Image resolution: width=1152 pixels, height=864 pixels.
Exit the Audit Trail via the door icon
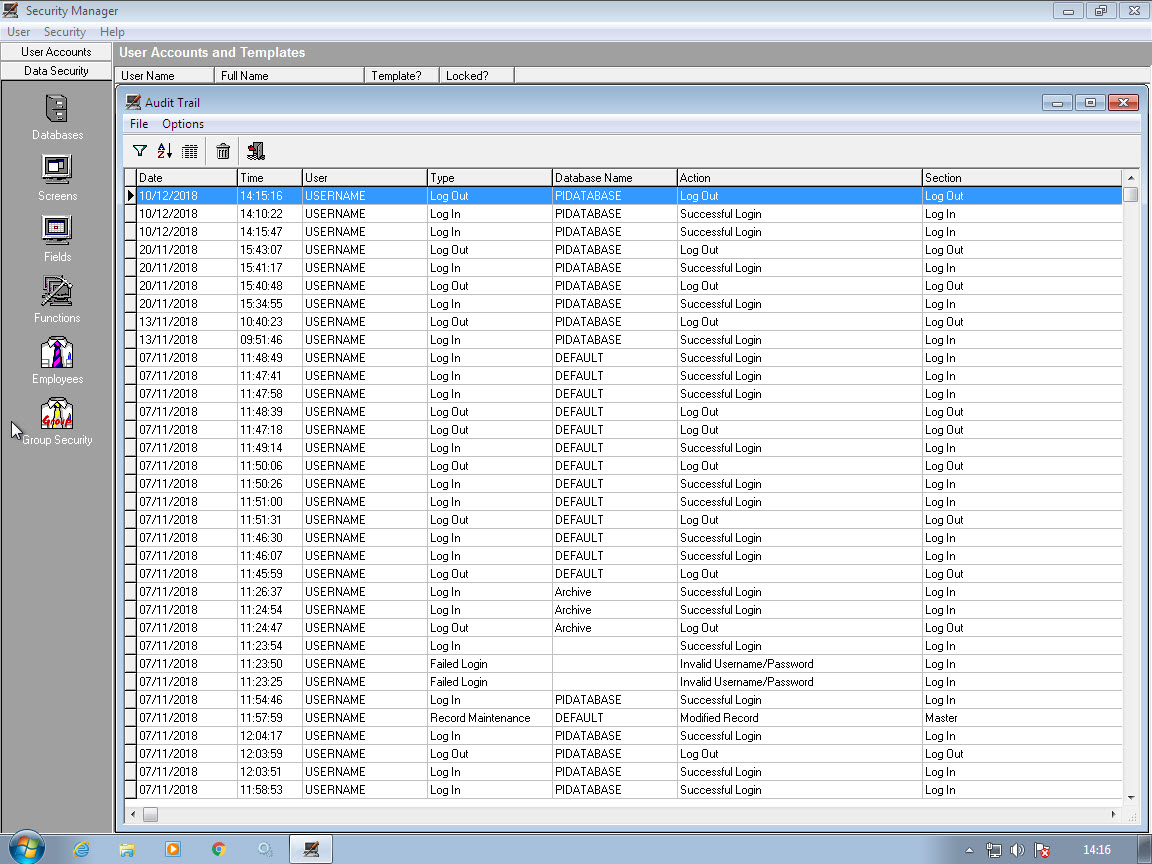click(255, 150)
